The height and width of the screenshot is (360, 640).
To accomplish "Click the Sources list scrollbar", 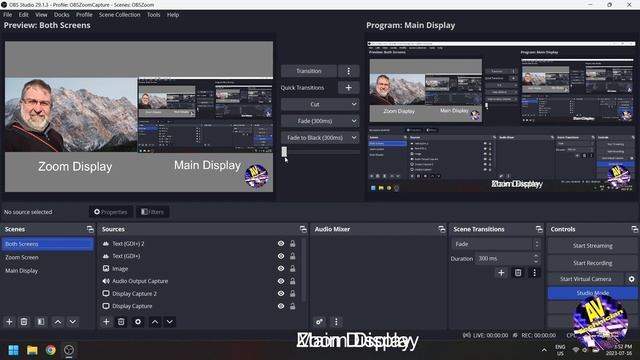I will point(303,269).
